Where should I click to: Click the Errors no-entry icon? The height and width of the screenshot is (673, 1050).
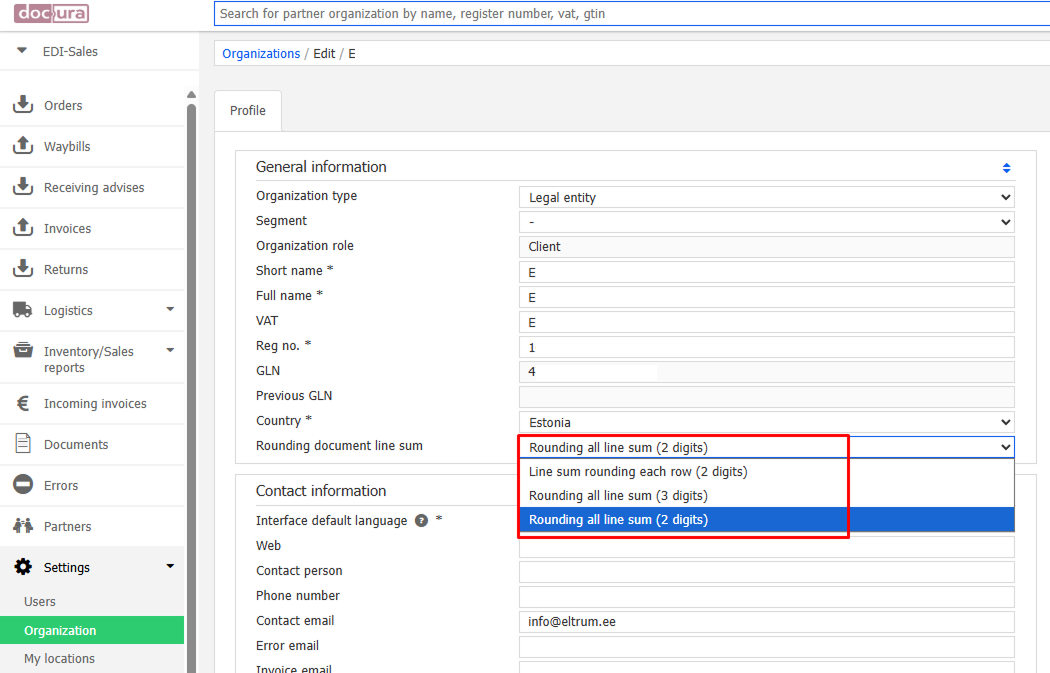(22, 485)
